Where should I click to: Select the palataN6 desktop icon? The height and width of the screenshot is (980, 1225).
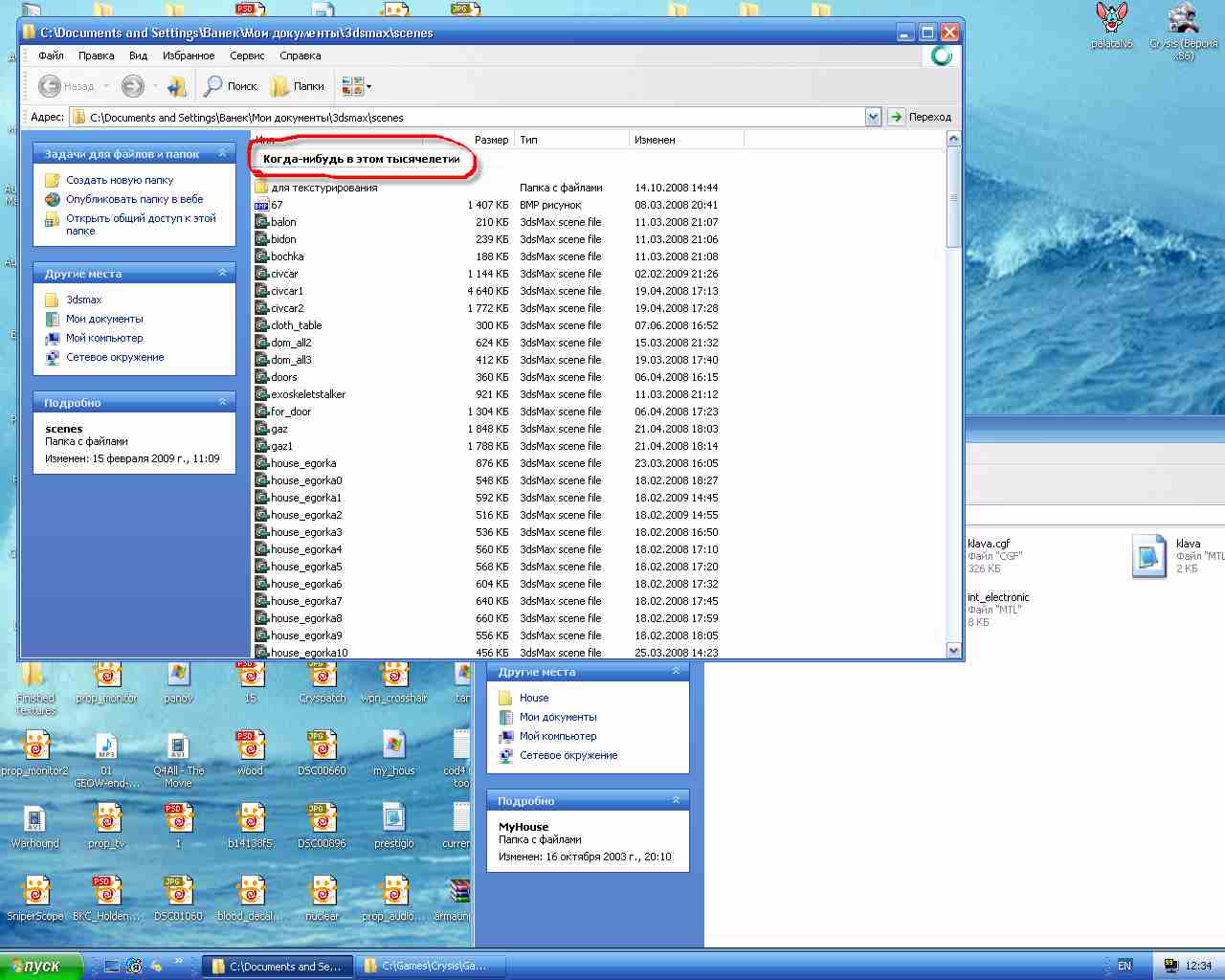tap(1111, 19)
